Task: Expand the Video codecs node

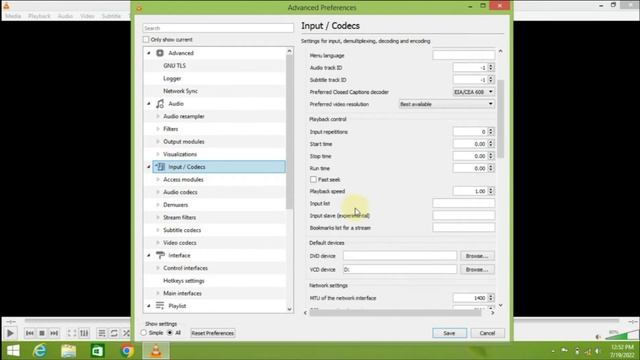Action: [x=158, y=242]
